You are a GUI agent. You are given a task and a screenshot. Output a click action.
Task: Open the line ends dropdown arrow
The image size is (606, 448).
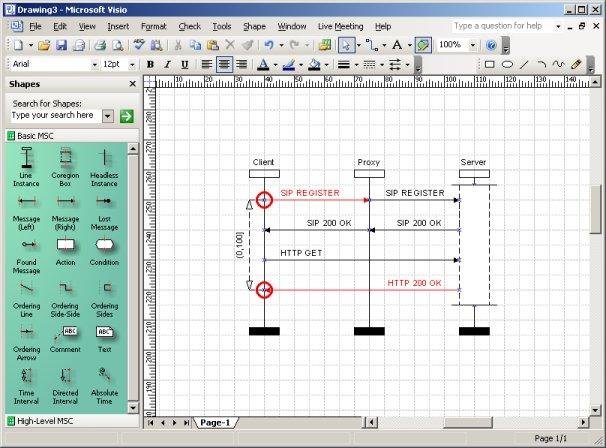(407, 65)
